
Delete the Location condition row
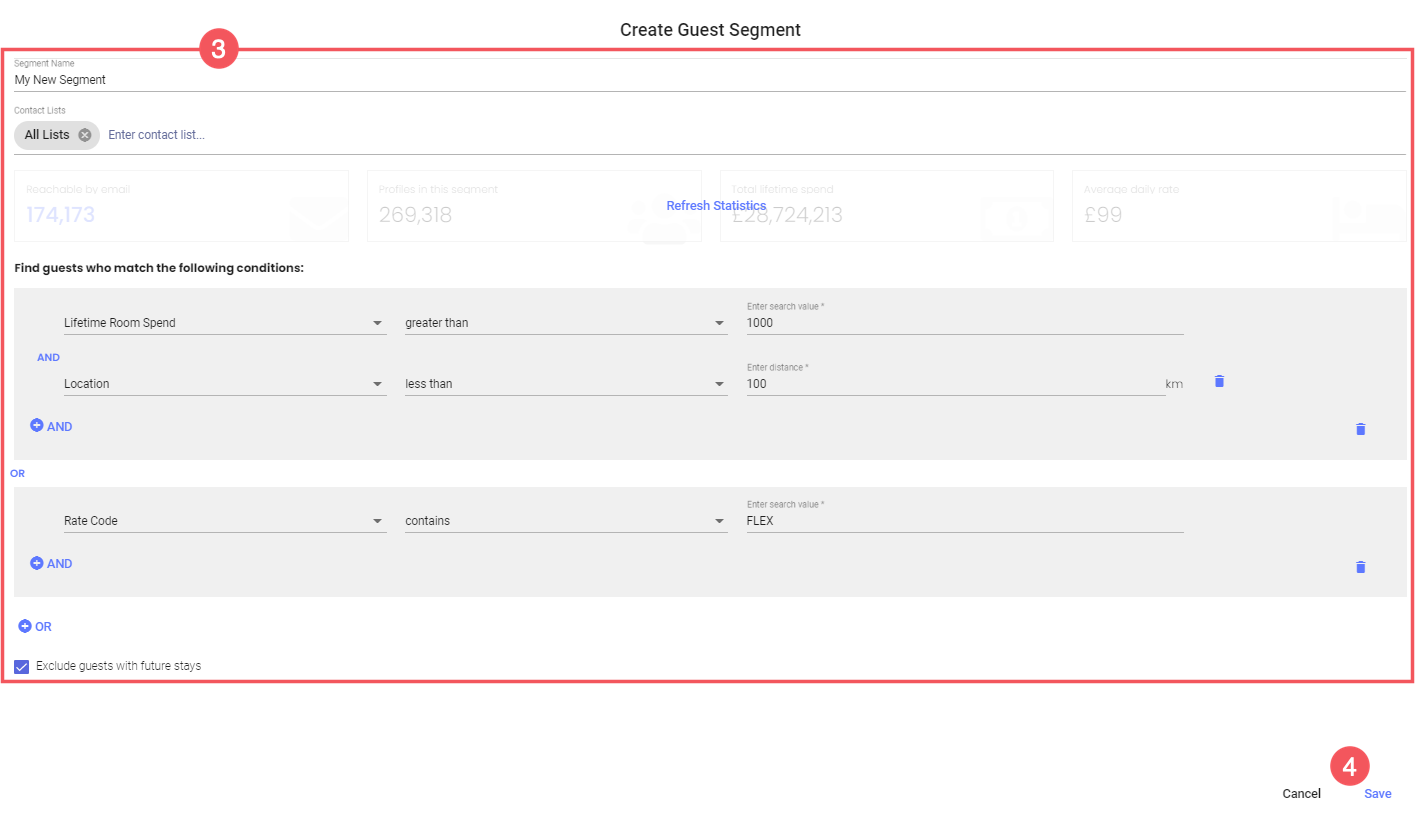(1219, 381)
